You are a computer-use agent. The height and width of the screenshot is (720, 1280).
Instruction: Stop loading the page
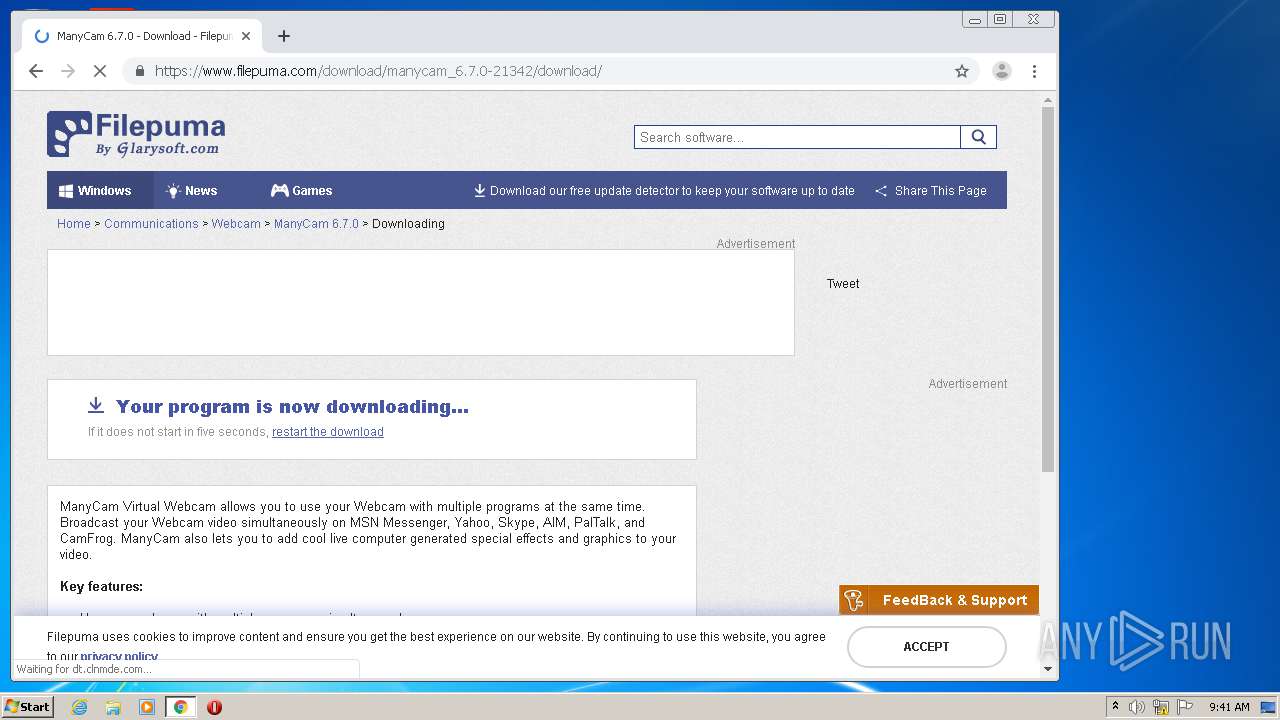(x=100, y=71)
